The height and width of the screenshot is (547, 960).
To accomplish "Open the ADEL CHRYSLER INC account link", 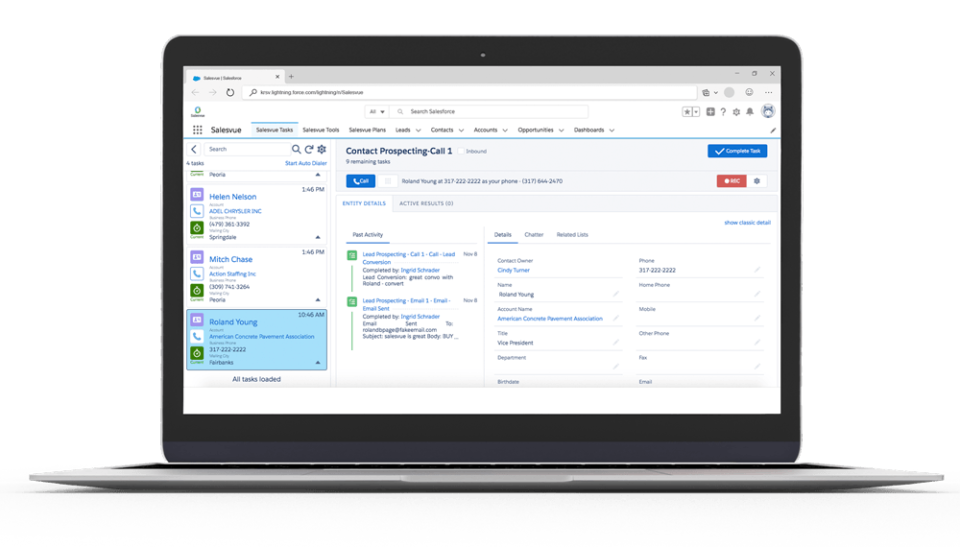I will (235, 211).
